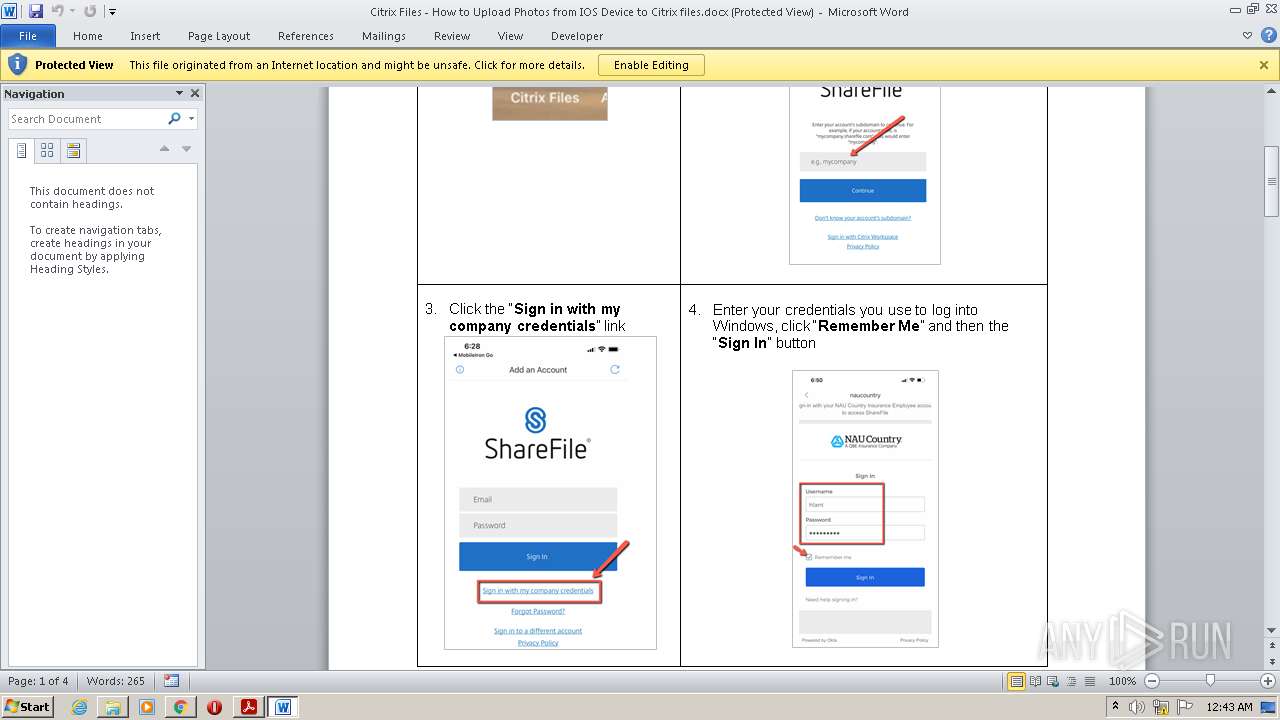Open Find options dropdown next to magnifier
This screenshot has height=720, width=1280.
[x=191, y=119]
